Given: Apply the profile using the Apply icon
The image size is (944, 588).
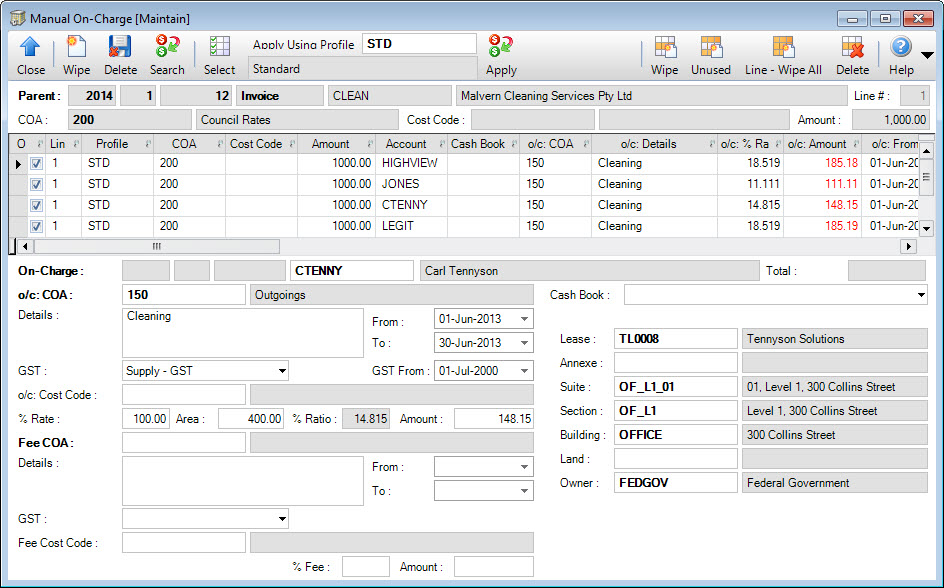Looking at the screenshot, I should pyautogui.click(x=500, y=47).
